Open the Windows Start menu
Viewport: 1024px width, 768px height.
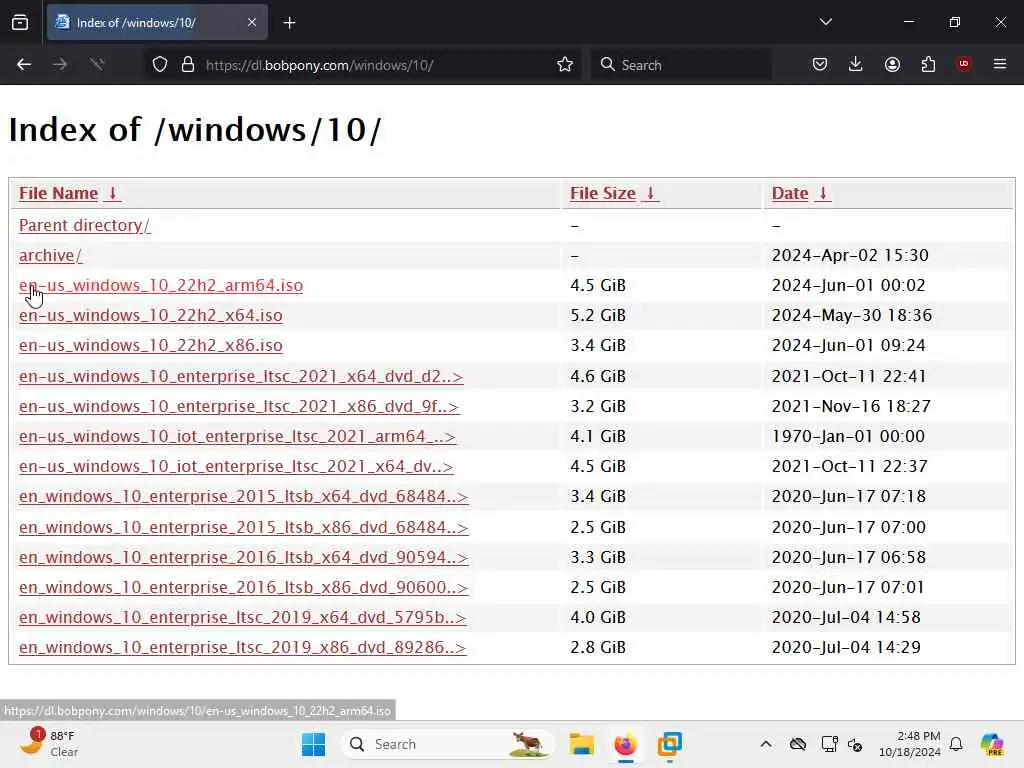pos(313,744)
